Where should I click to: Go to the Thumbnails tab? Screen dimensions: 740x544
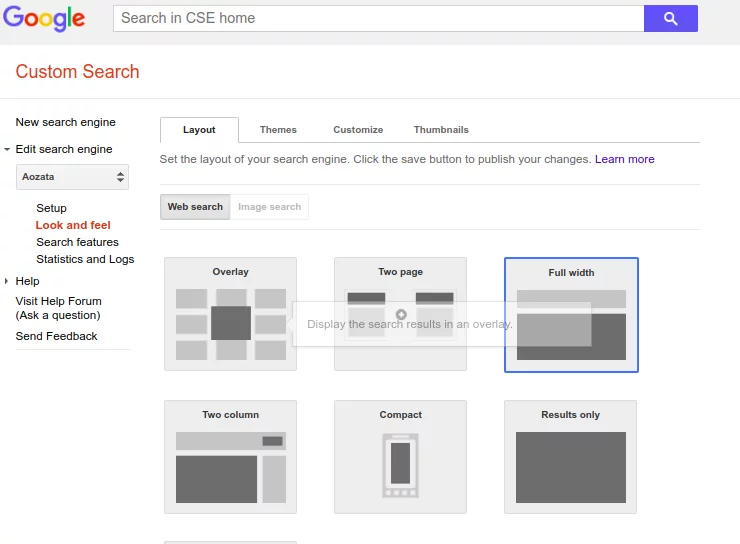point(441,130)
